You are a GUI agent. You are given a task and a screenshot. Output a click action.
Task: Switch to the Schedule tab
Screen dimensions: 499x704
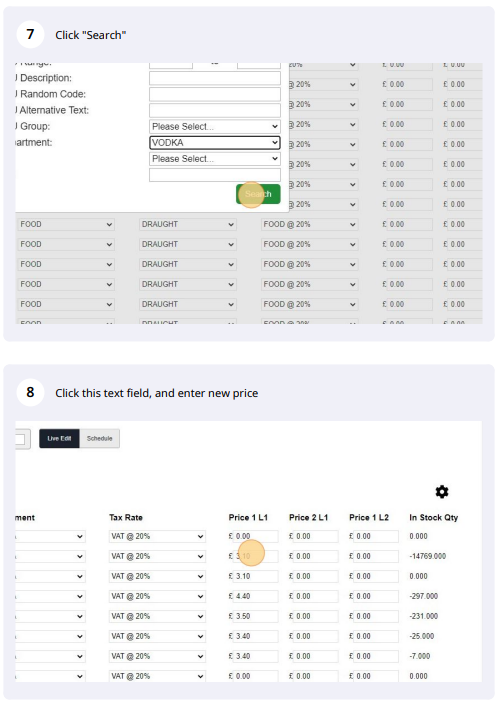[x=100, y=439]
